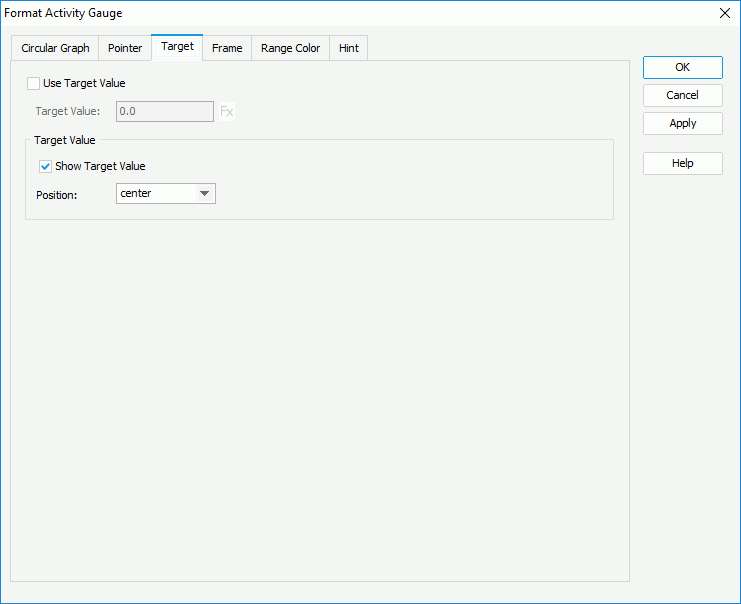
Task: Enable the Use Target Value checkbox
Action: tap(34, 84)
